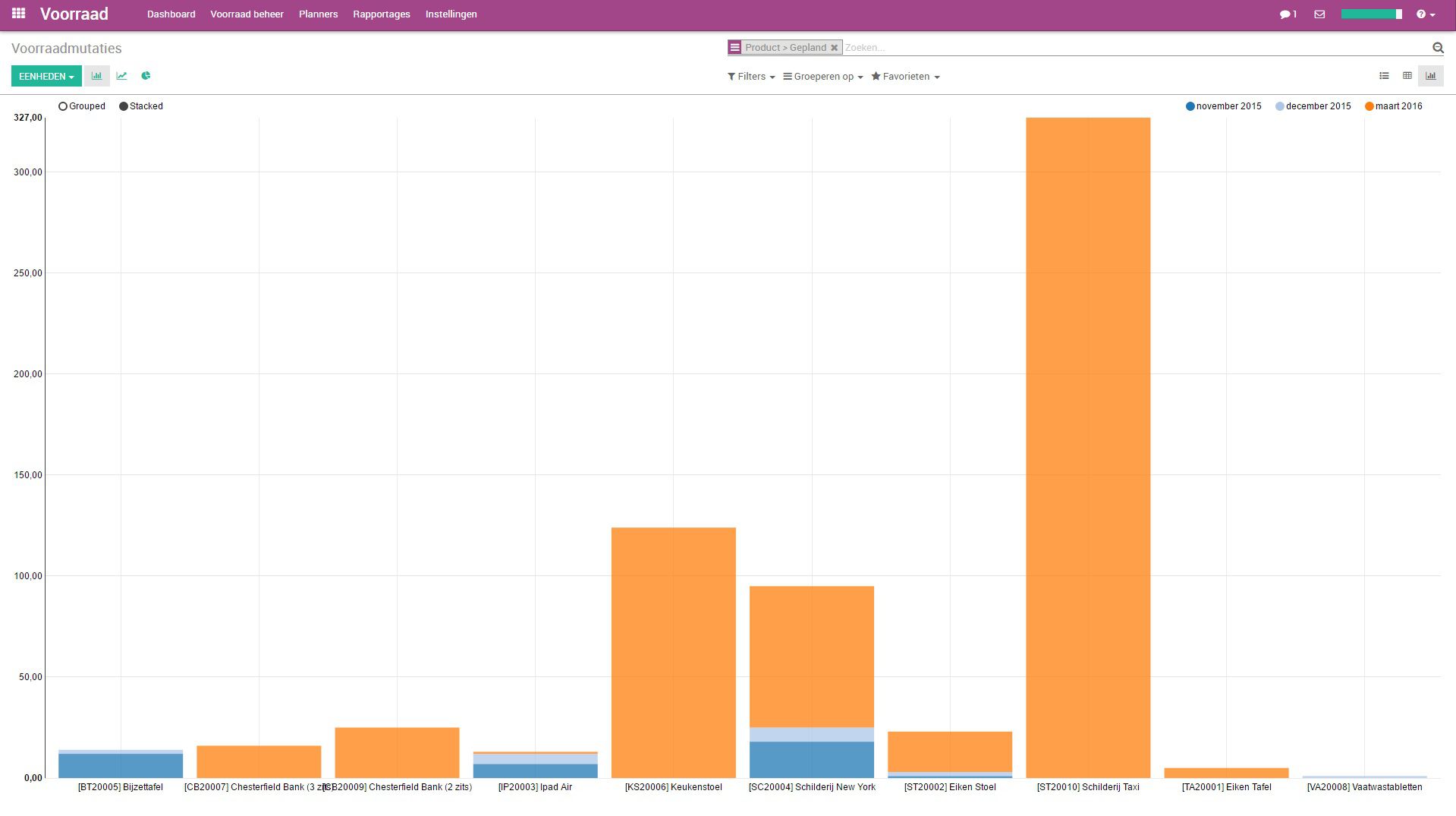Screen dimensions: 1456x816
Task: Open the Instellingen menu
Action: [x=451, y=14]
